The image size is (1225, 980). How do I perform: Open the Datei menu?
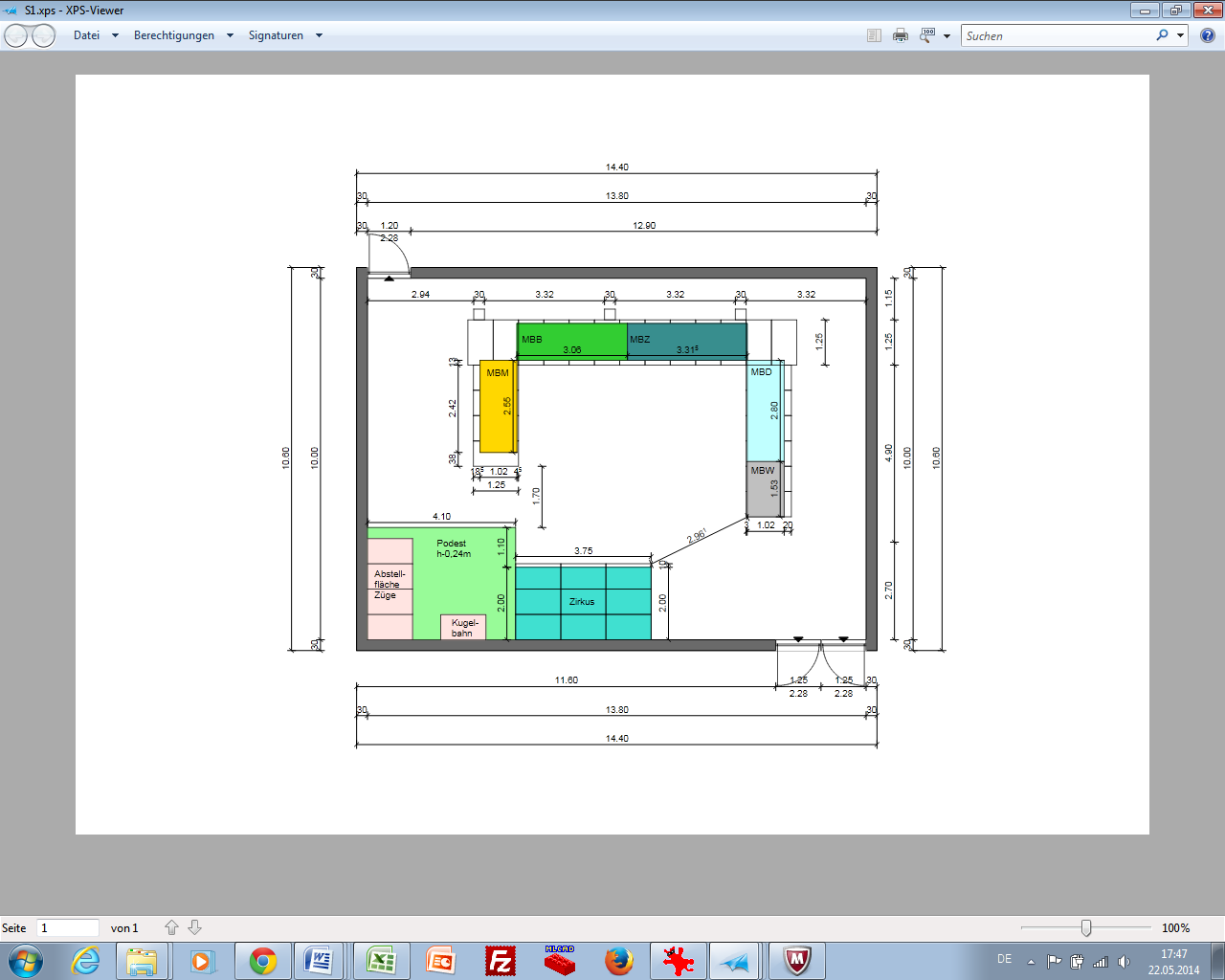point(86,35)
